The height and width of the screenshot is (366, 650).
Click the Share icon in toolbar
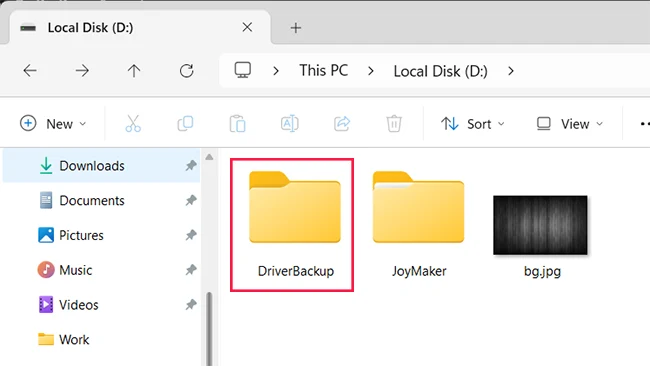pos(342,124)
